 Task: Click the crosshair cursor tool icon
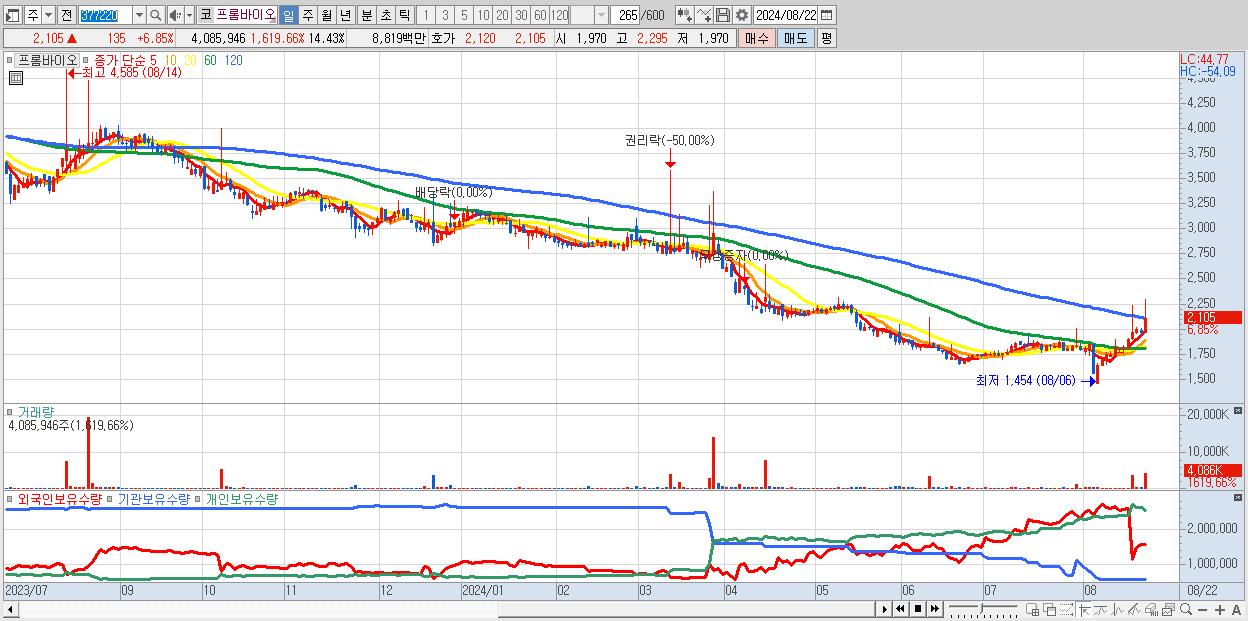1084,609
